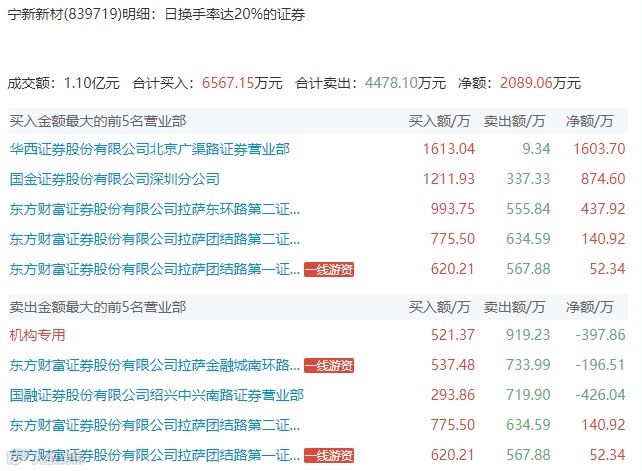The width and height of the screenshot is (642, 471).
Task: Open the 国金证券股份有限公司深圳分公司 link
Action: (x=115, y=179)
